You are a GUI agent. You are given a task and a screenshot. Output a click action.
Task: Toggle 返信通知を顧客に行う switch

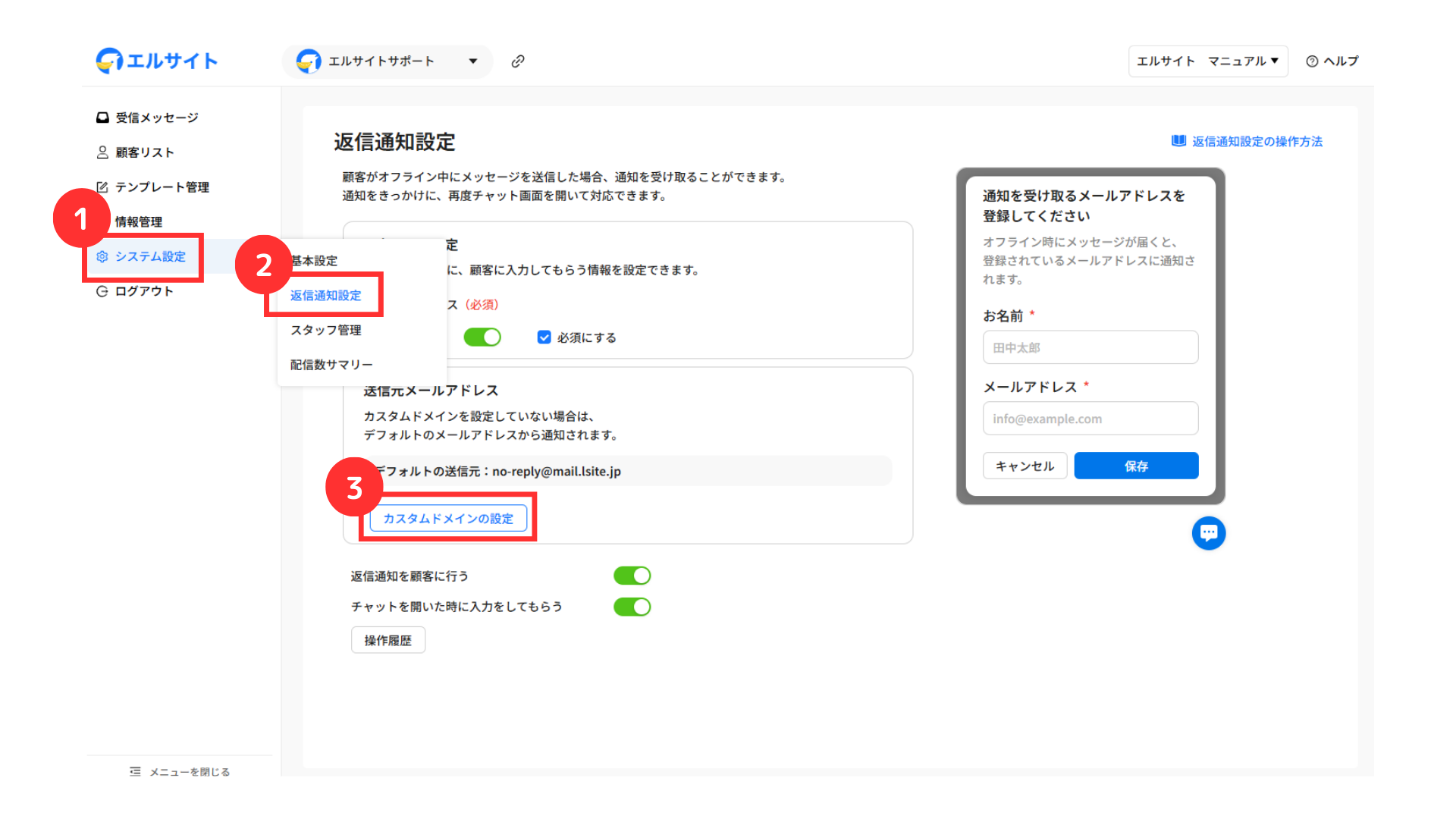[x=632, y=576]
